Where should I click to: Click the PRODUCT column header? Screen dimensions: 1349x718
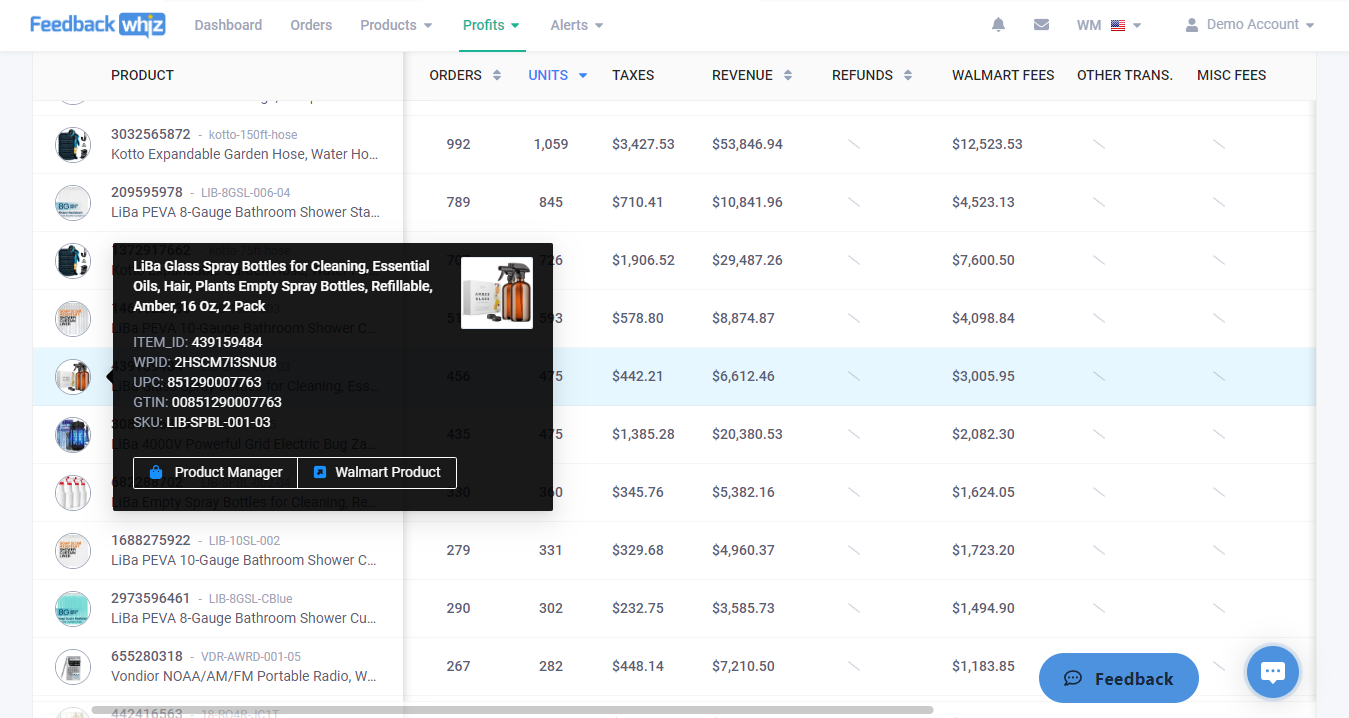coord(142,75)
